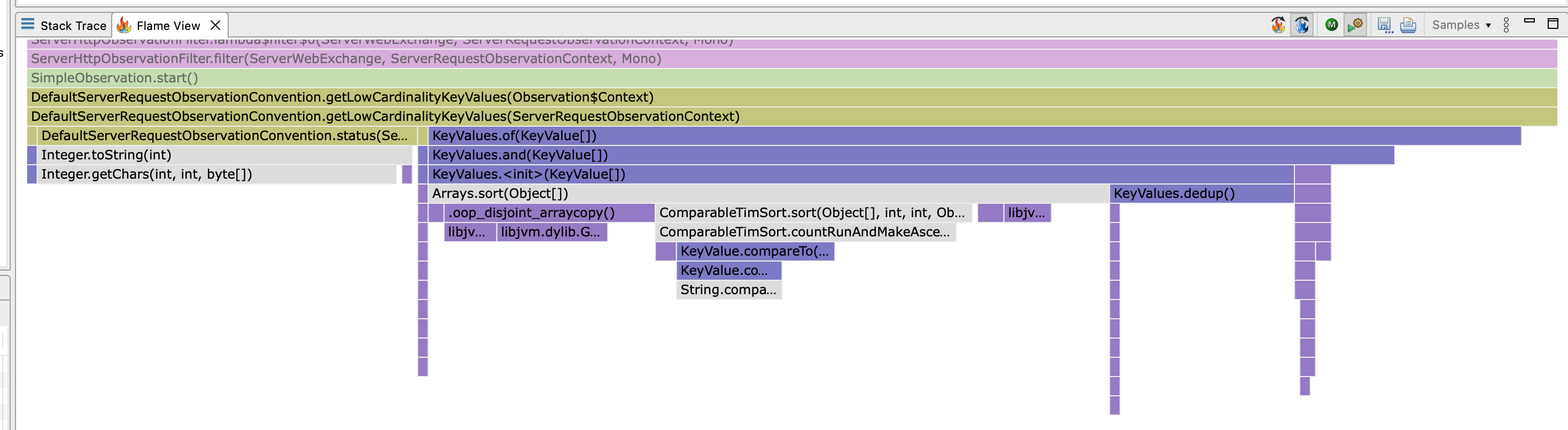The height and width of the screenshot is (430, 1568).
Task: Select the String.compa... frame
Action: point(728,289)
